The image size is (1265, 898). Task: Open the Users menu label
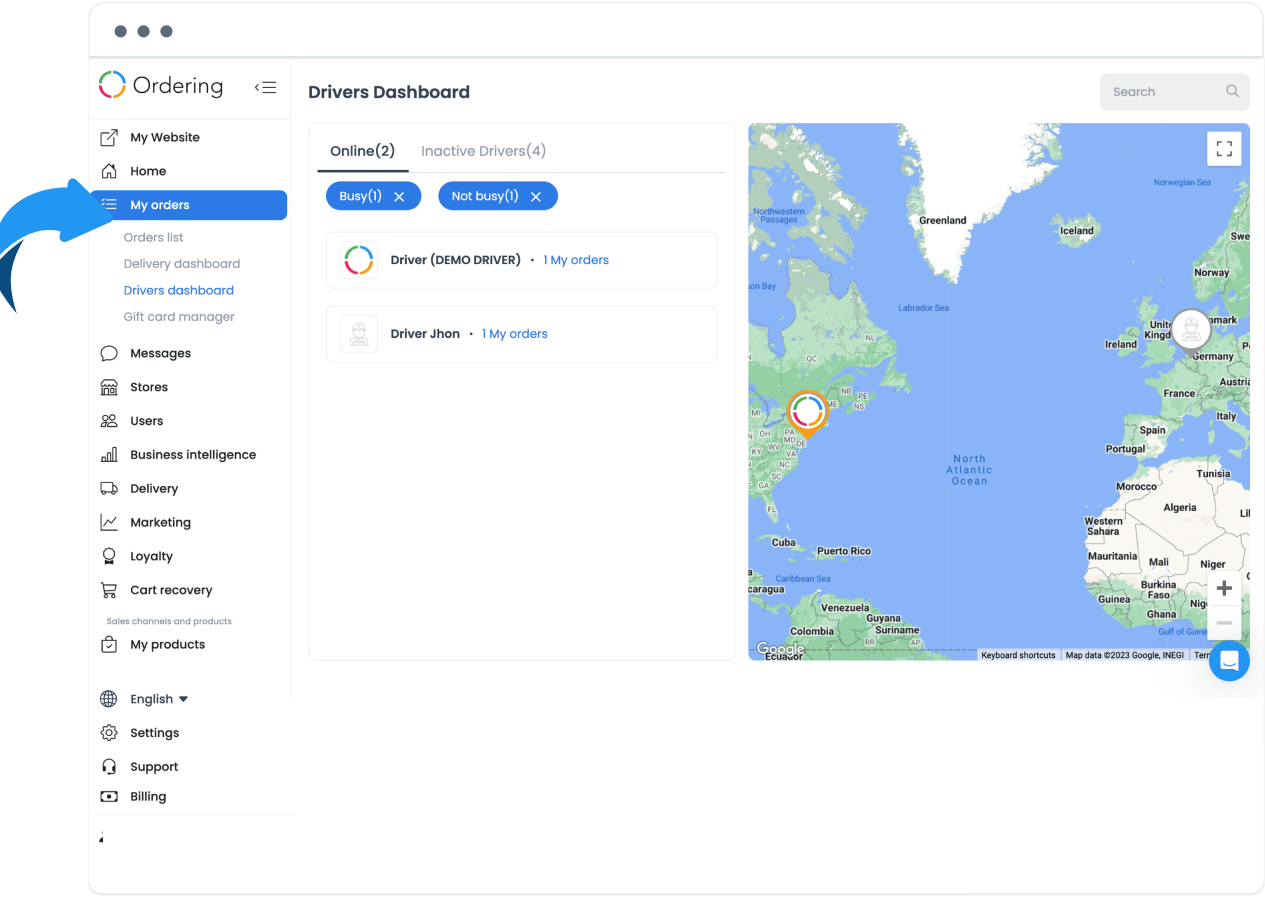pos(147,421)
